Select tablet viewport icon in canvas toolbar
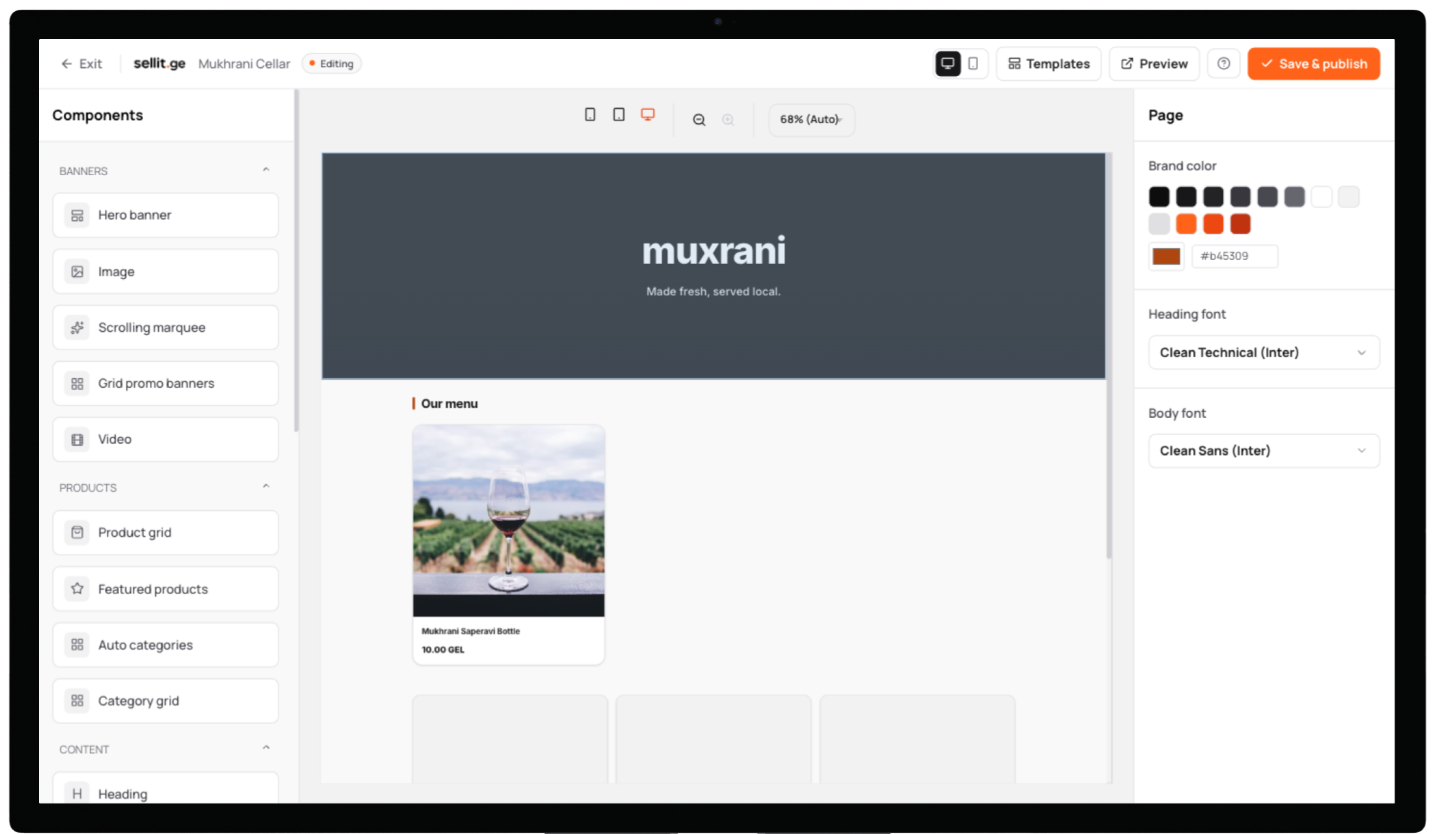This screenshot has width=1456, height=834. click(619, 115)
